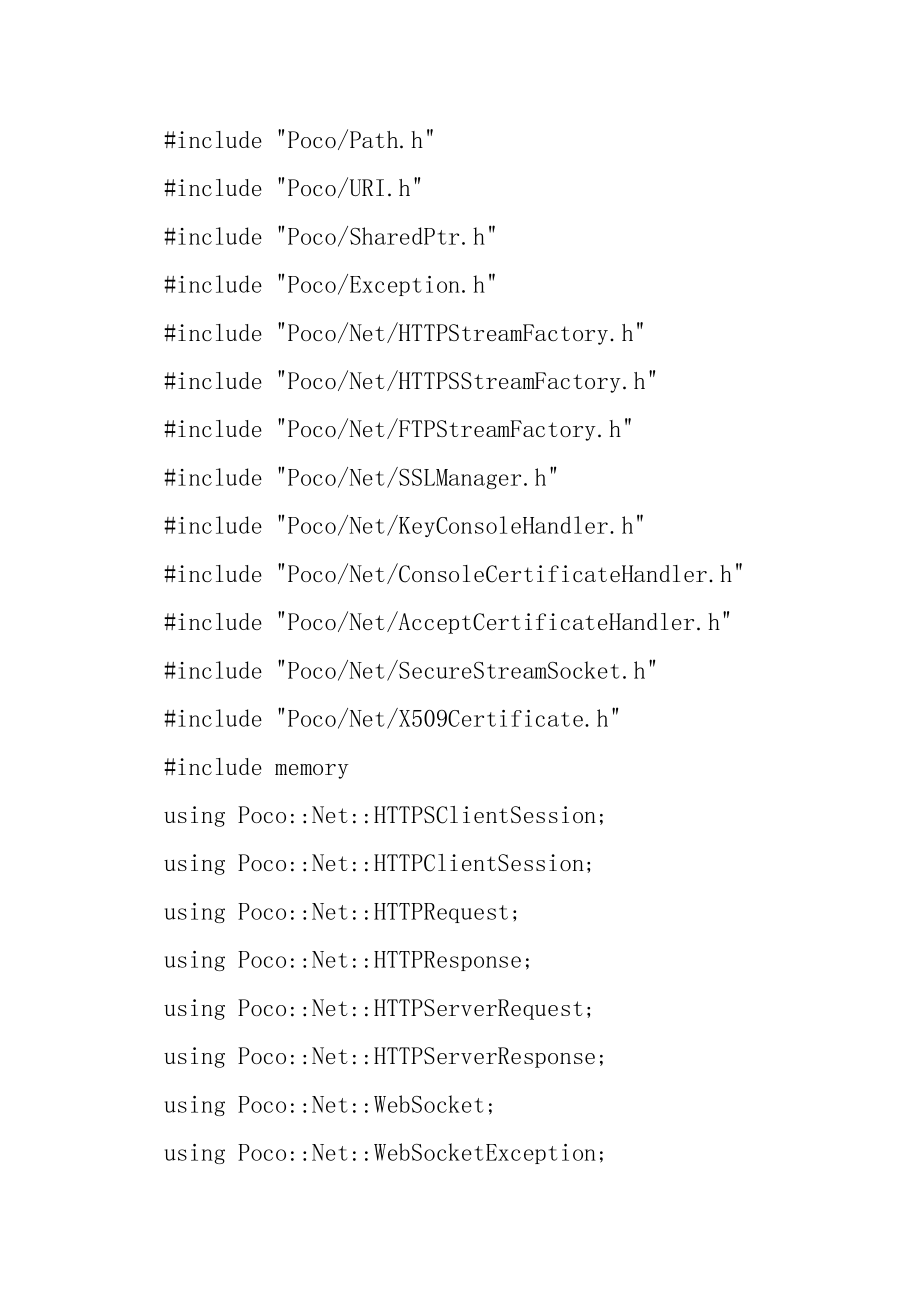This screenshot has width=920, height=1302.
Task: Click the X509Certificate.h include line
Action: [393, 719]
